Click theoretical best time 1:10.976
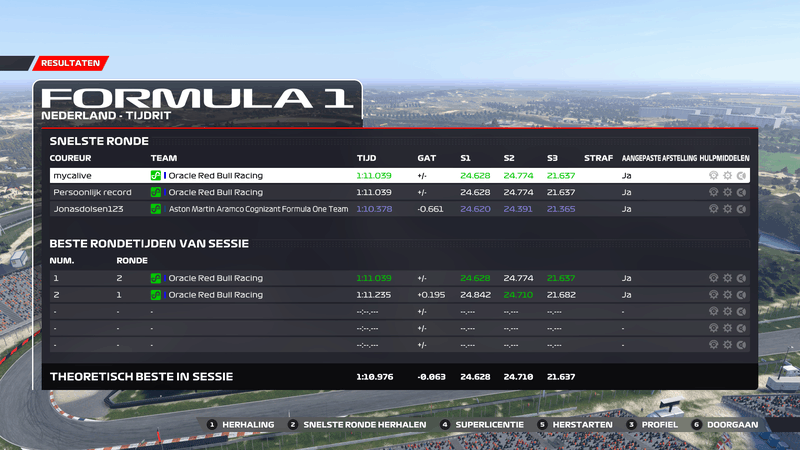Image resolution: width=800 pixels, height=450 pixels. 374,377
